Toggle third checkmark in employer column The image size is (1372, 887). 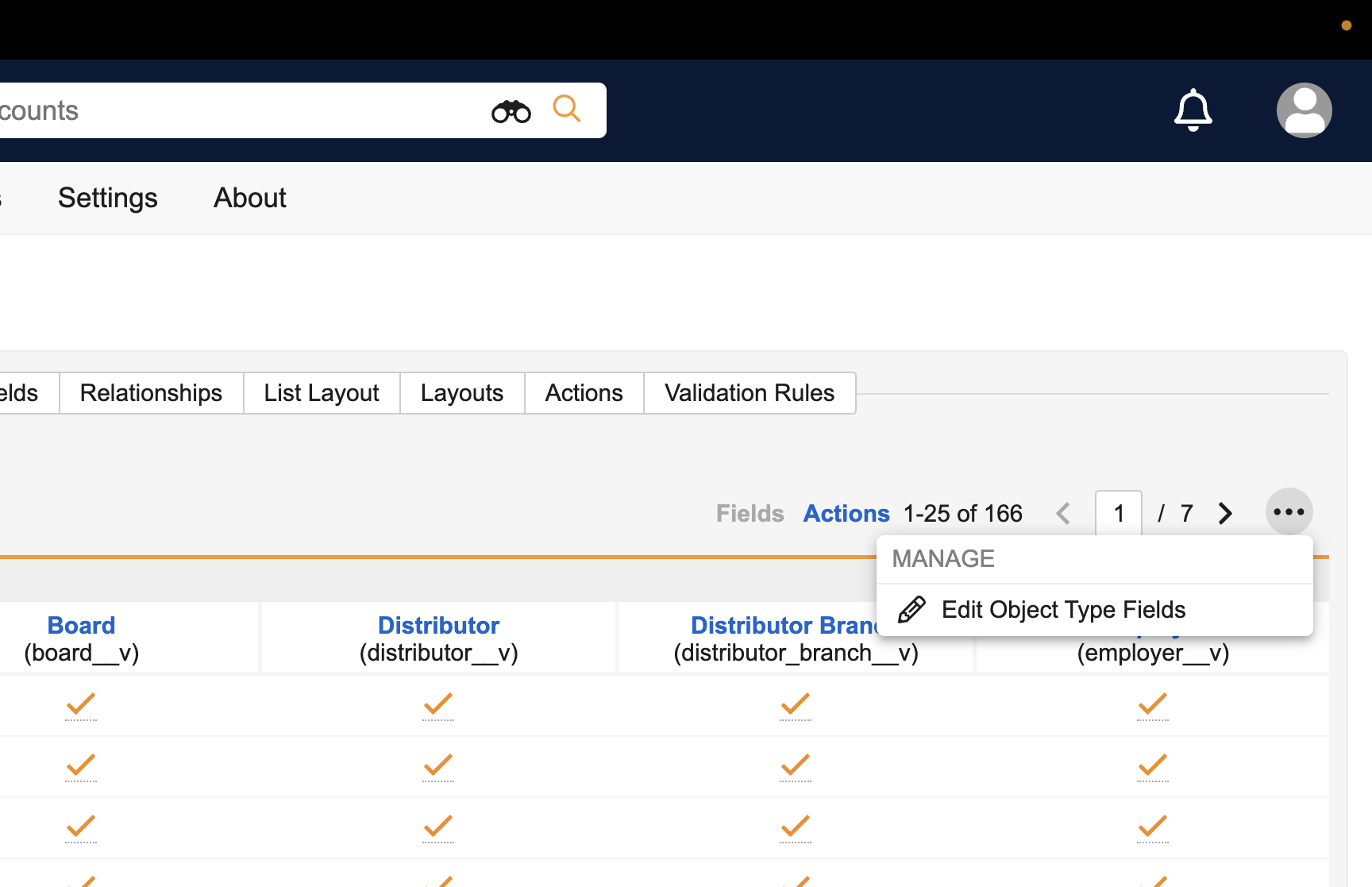(1153, 827)
